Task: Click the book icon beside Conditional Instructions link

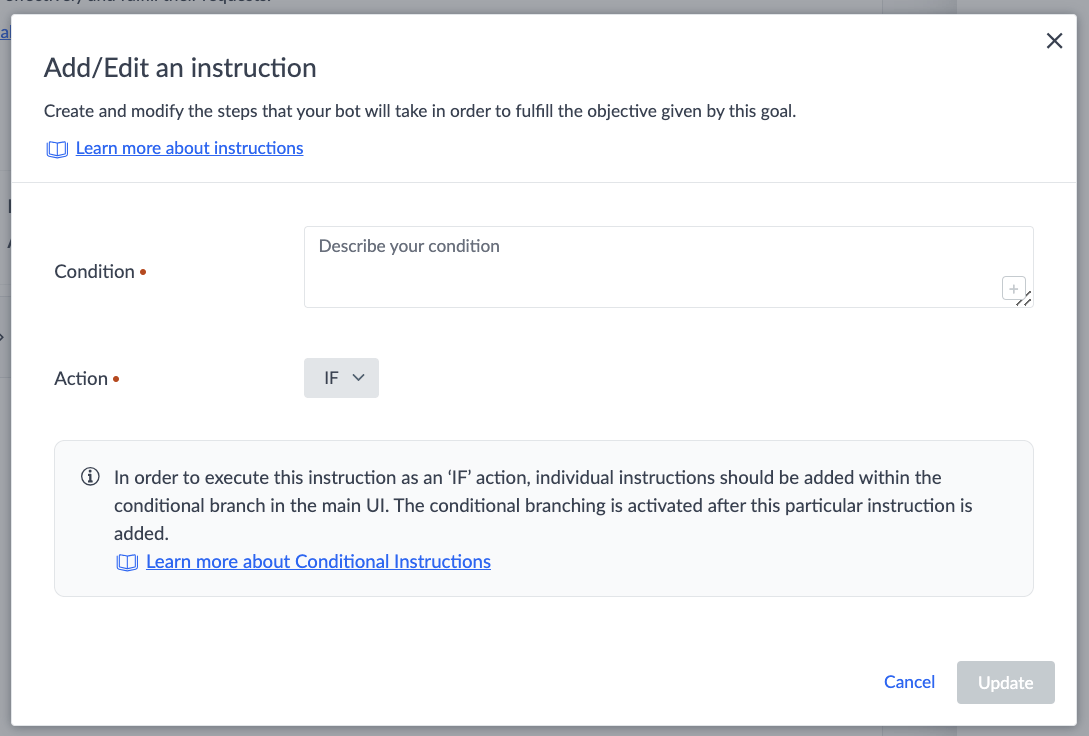Action: (127, 562)
